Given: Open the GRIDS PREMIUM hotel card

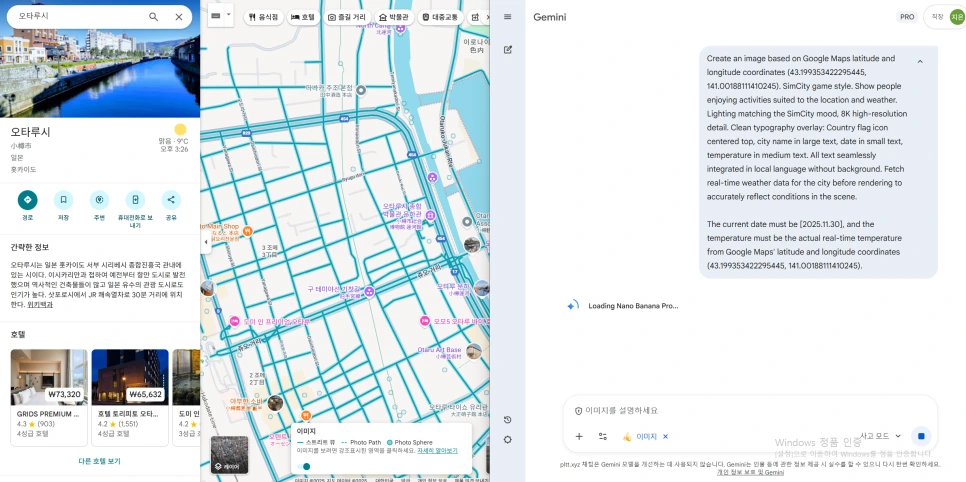Looking at the screenshot, I should point(49,398).
